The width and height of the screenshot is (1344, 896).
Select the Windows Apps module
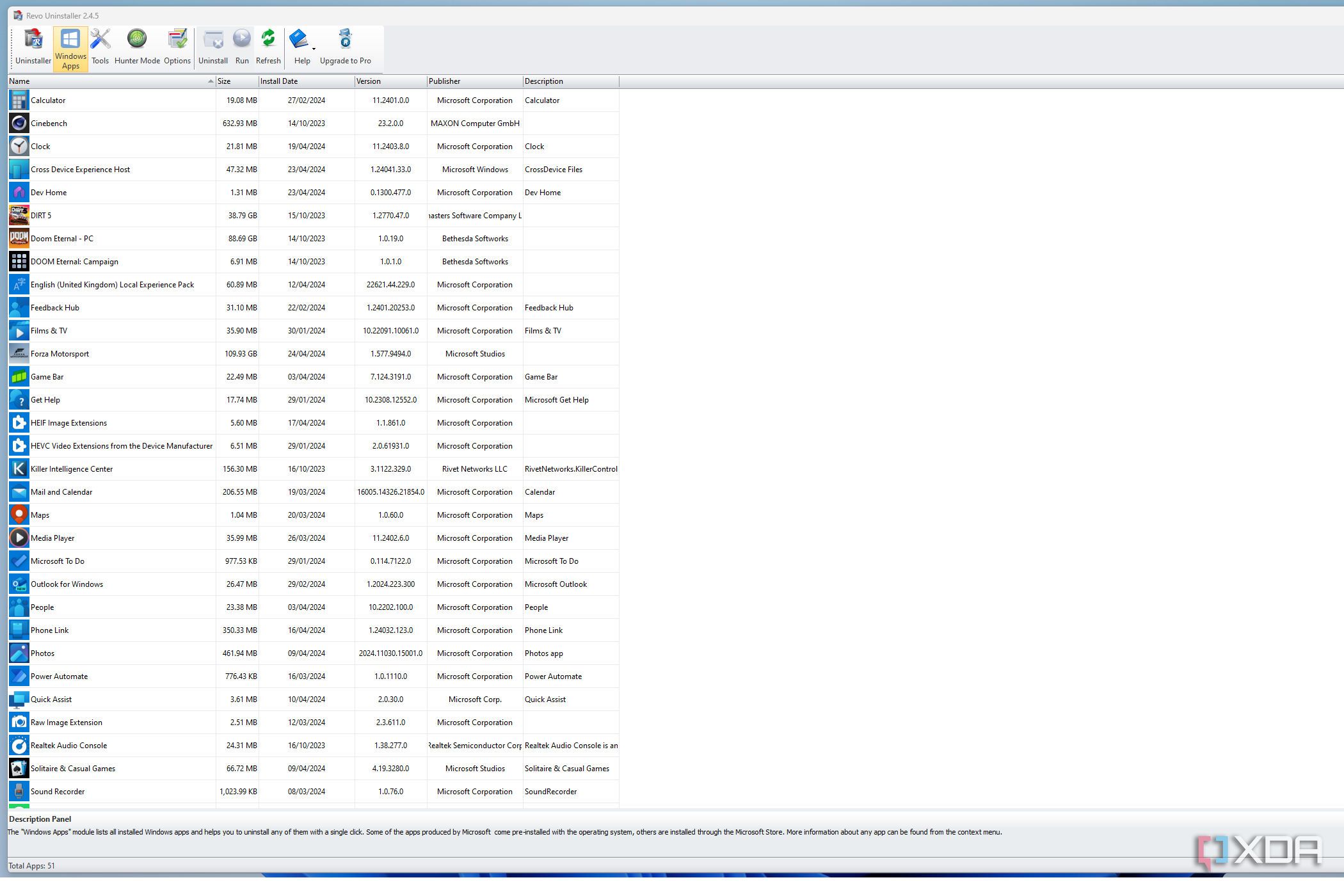click(70, 49)
